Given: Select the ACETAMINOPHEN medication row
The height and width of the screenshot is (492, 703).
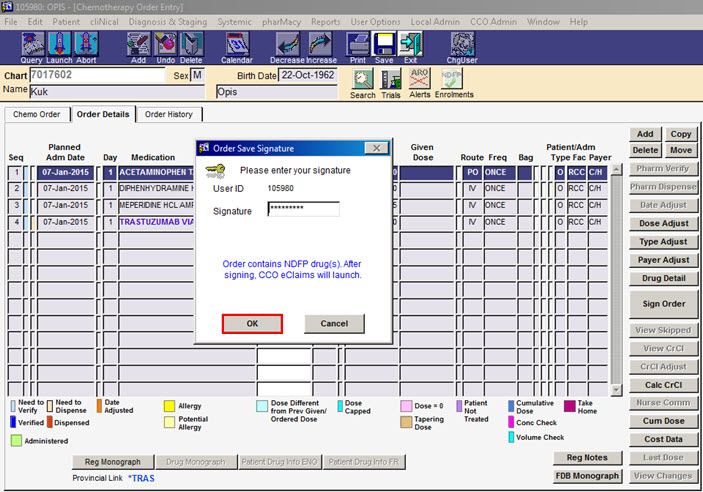Looking at the screenshot, I should pos(156,172).
